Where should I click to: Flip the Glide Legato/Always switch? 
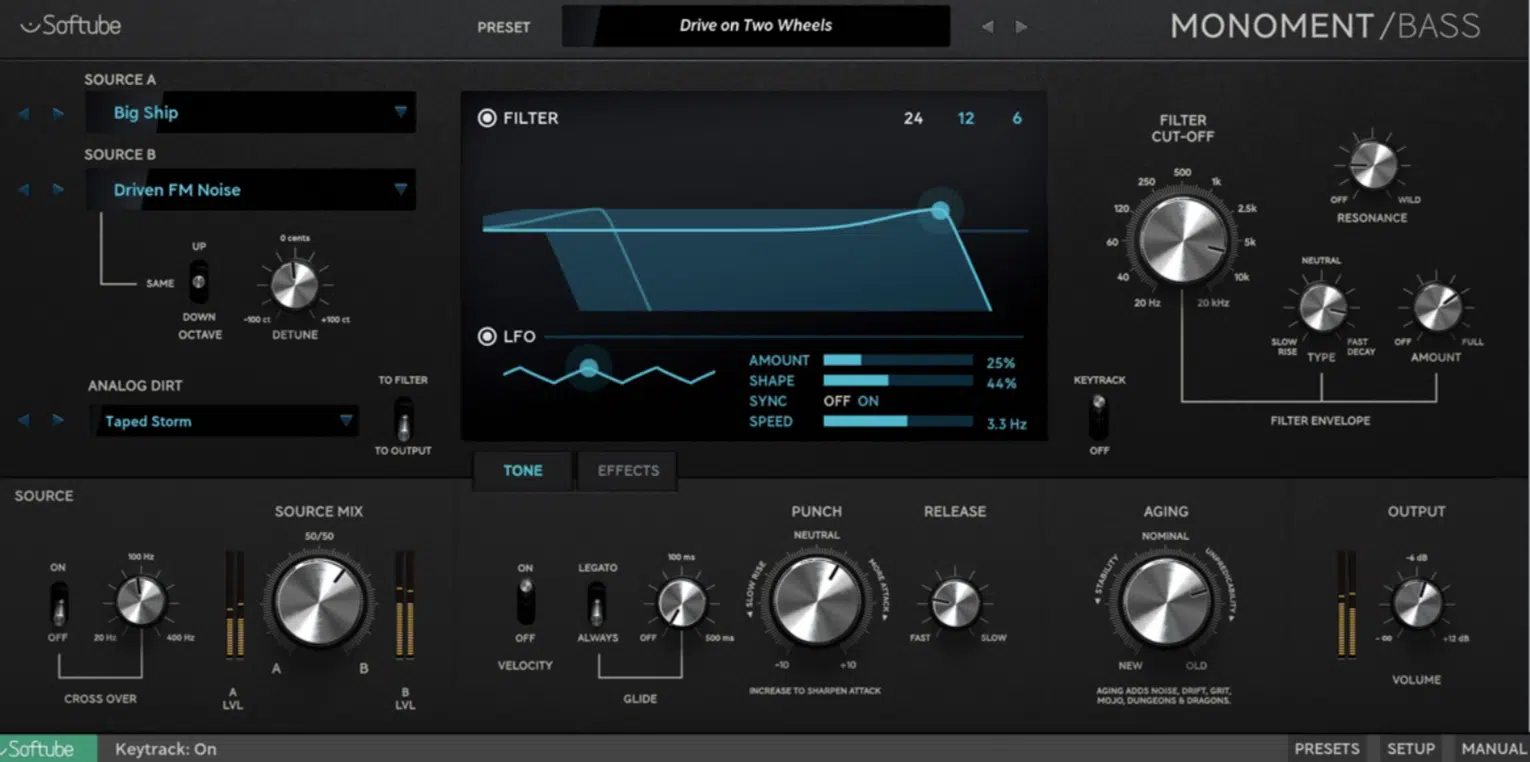[x=597, y=603]
